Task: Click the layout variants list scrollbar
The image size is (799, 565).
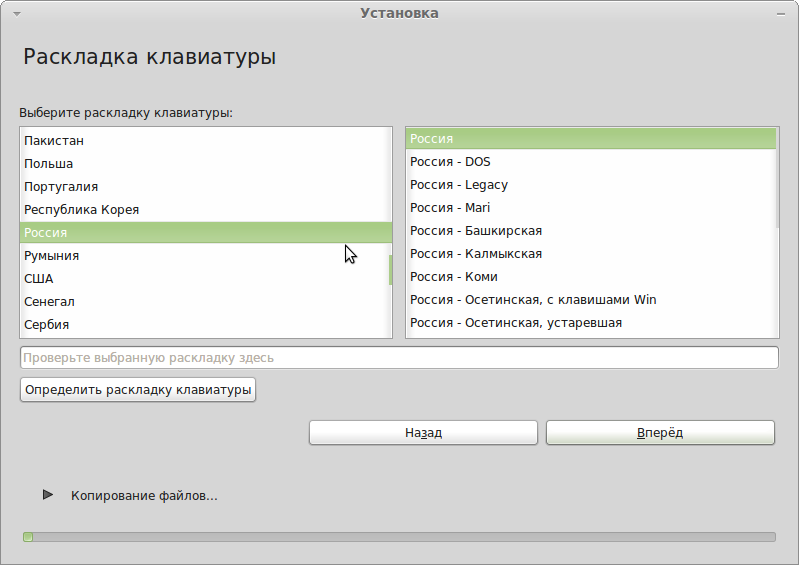Action: click(x=777, y=178)
